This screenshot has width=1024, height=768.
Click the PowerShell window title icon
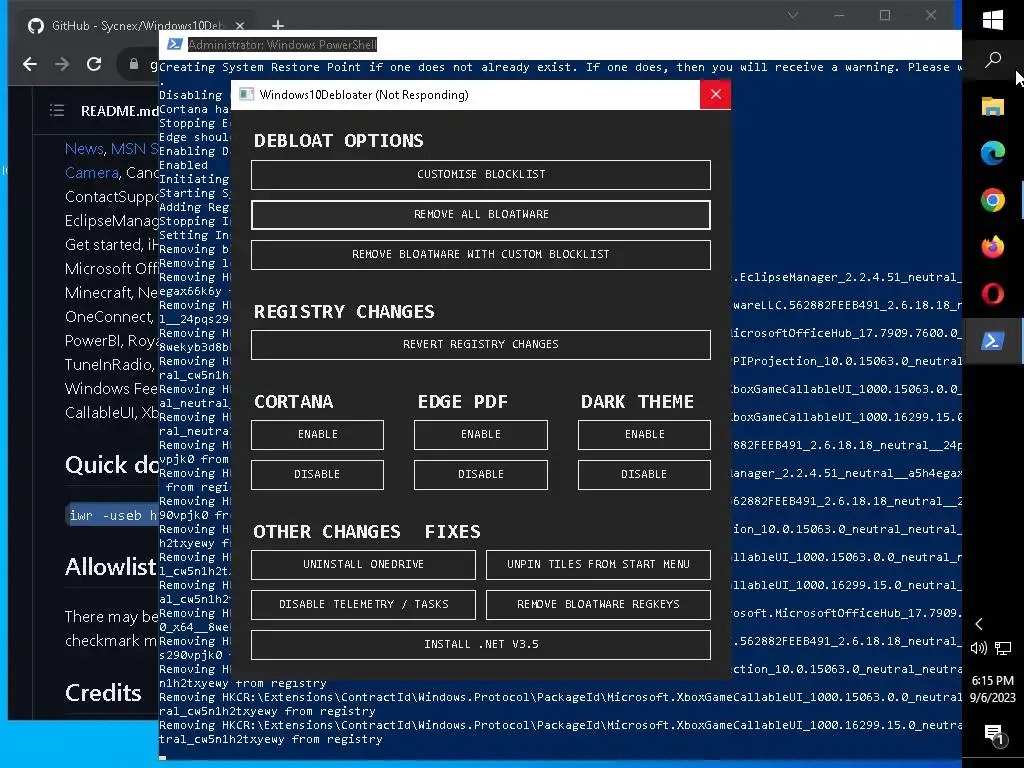174,44
